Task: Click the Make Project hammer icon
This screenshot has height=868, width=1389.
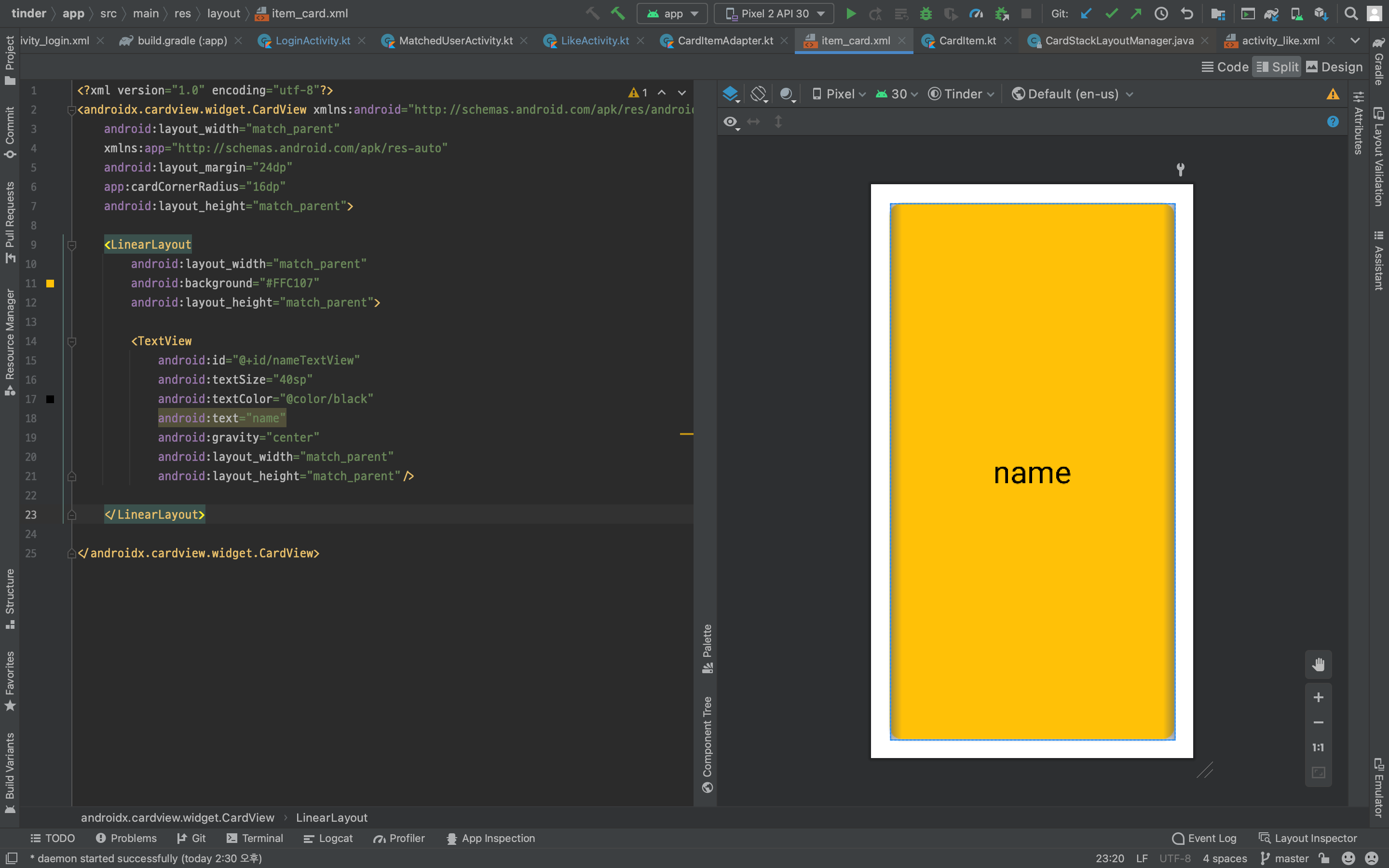Action: pyautogui.click(x=618, y=14)
